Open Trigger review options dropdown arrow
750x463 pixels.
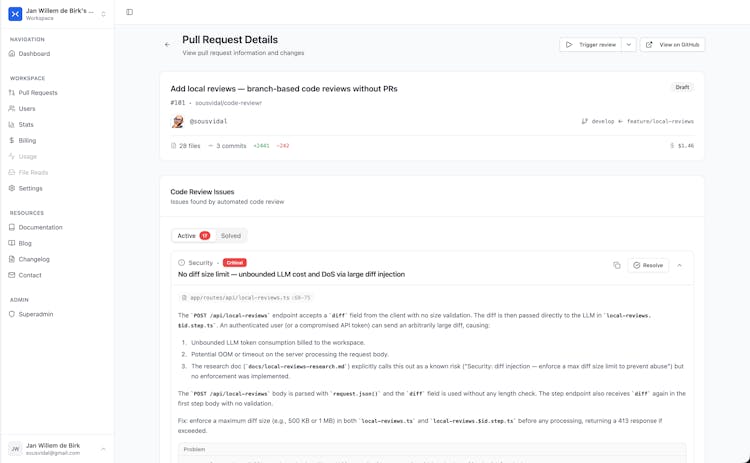click(629, 45)
